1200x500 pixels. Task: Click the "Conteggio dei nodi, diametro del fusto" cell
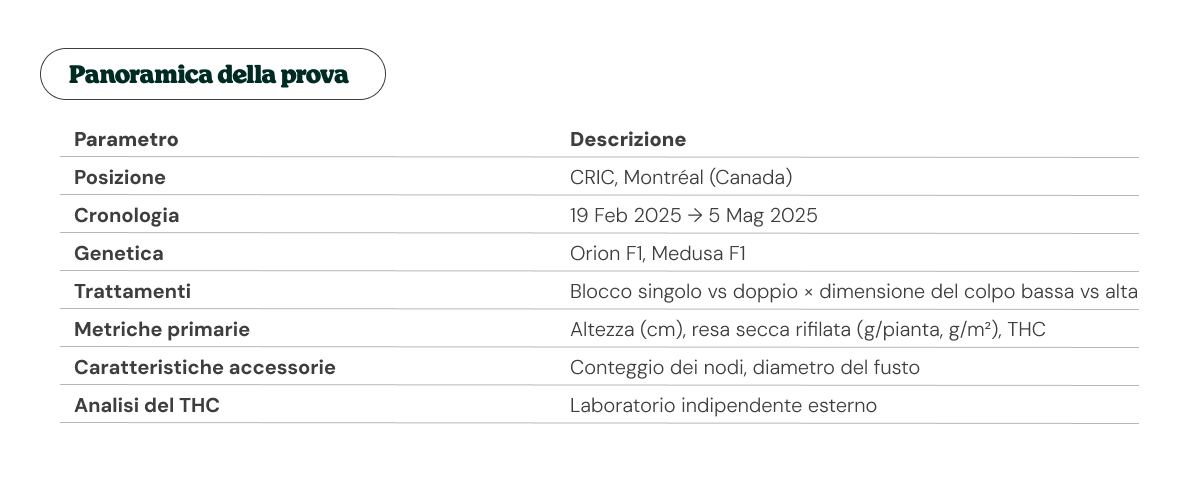745,367
